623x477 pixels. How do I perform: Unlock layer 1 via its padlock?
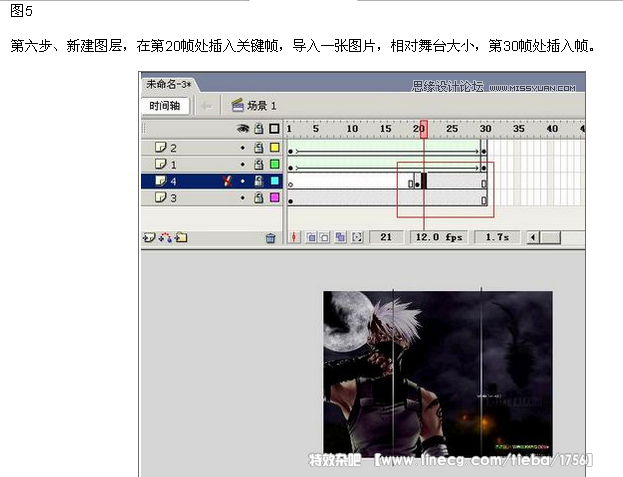tap(259, 164)
